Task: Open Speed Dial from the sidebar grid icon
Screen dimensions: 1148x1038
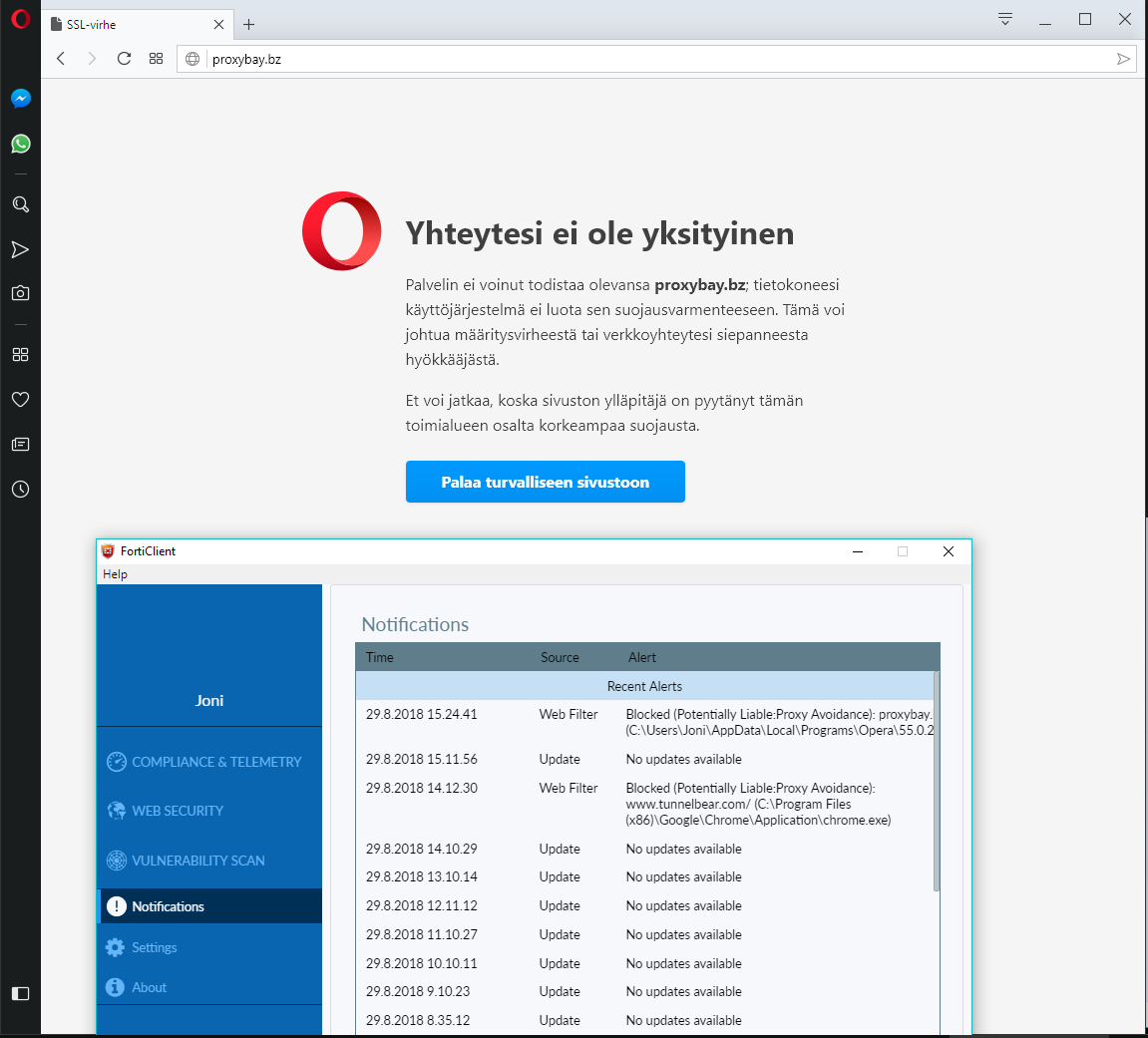Action: coord(21,354)
